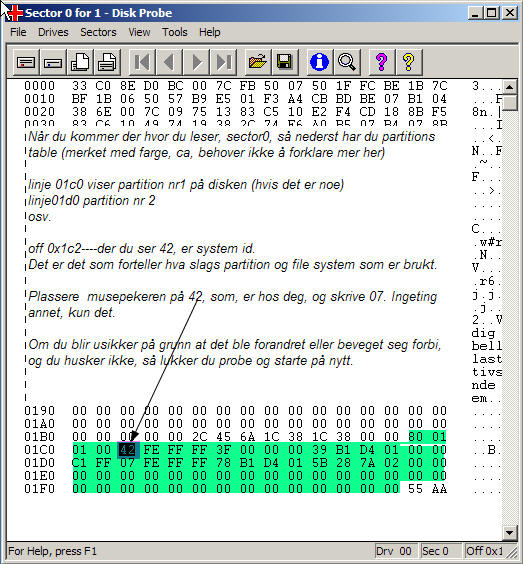Click the BF byte in row 0010
This screenshot has width=523, height=564.
tap(79, 99)
